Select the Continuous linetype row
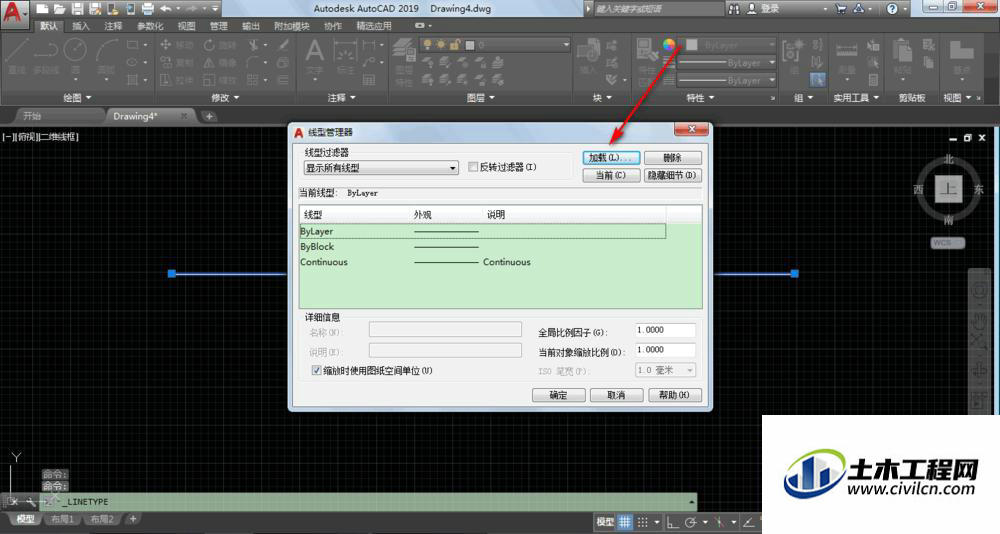 coord(482,262)
